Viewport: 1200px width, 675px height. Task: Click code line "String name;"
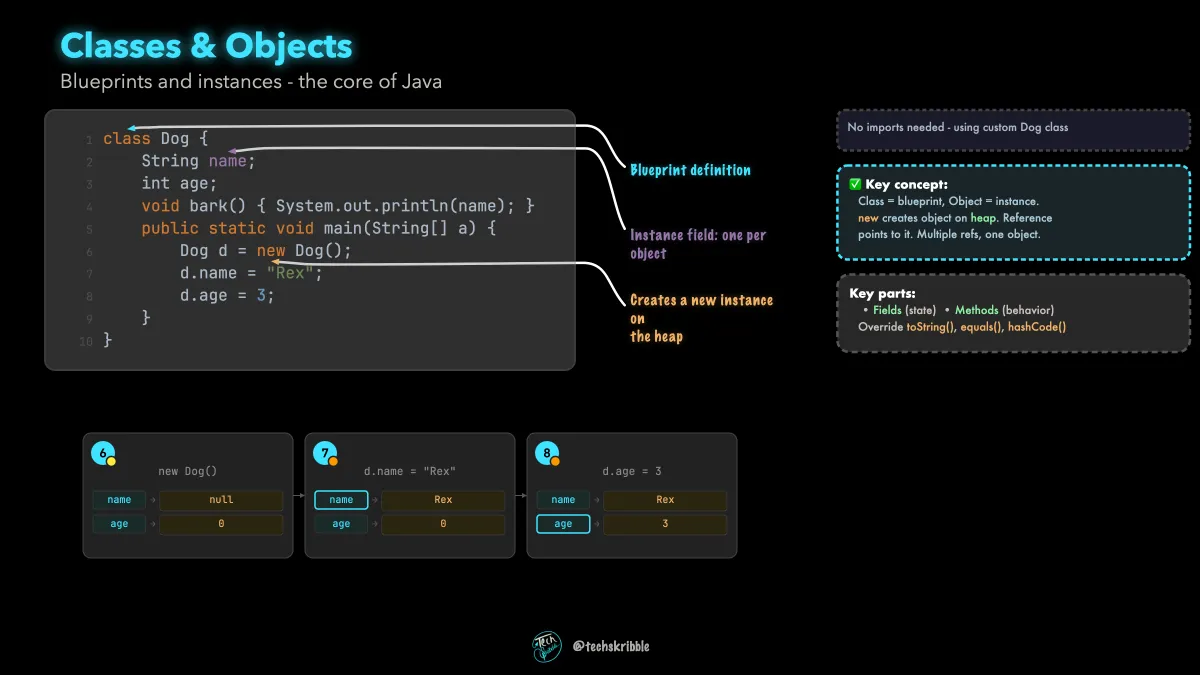(x=199, y=161)
